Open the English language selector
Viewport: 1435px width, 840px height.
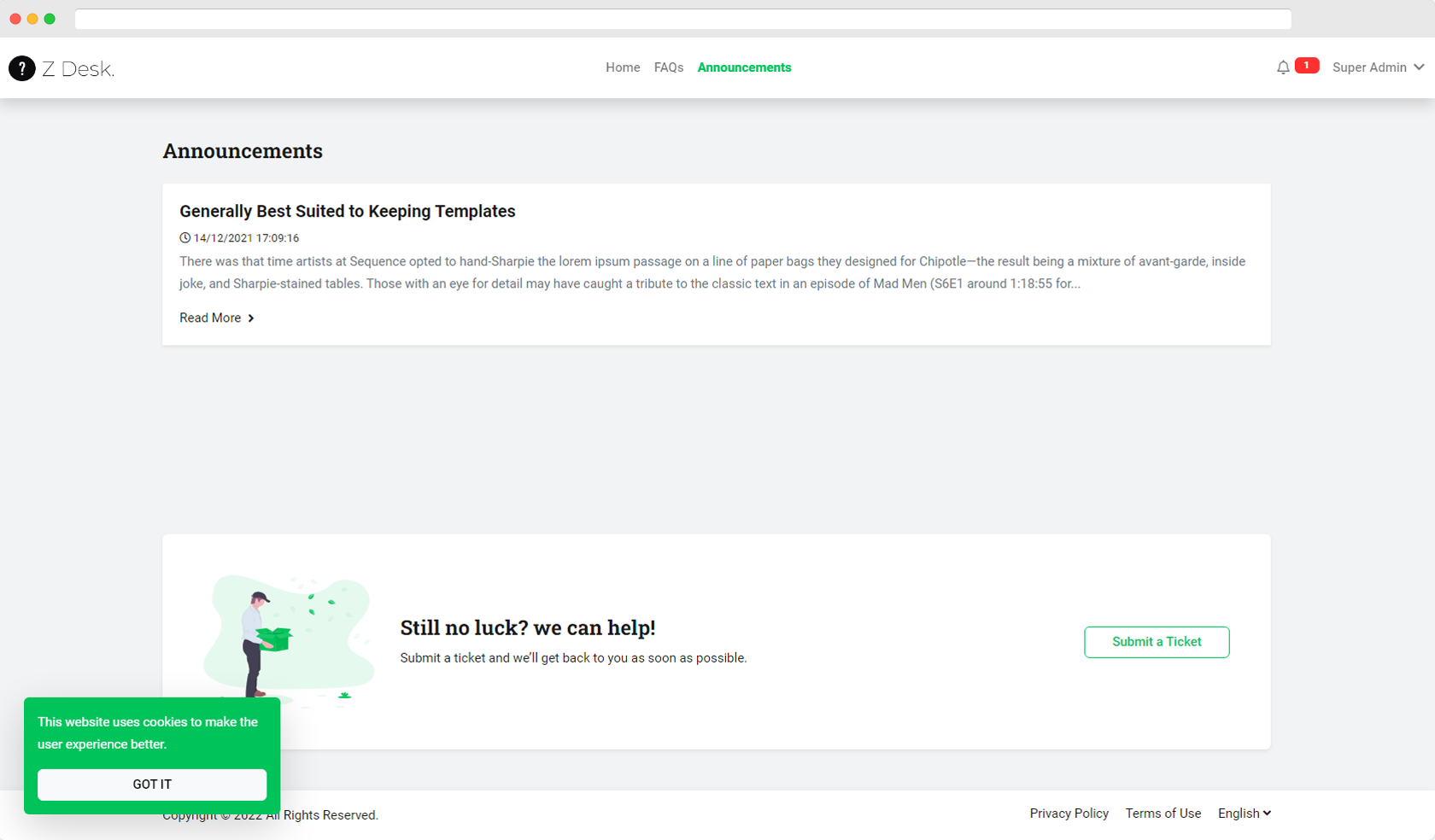click(x=1244, y=813)
